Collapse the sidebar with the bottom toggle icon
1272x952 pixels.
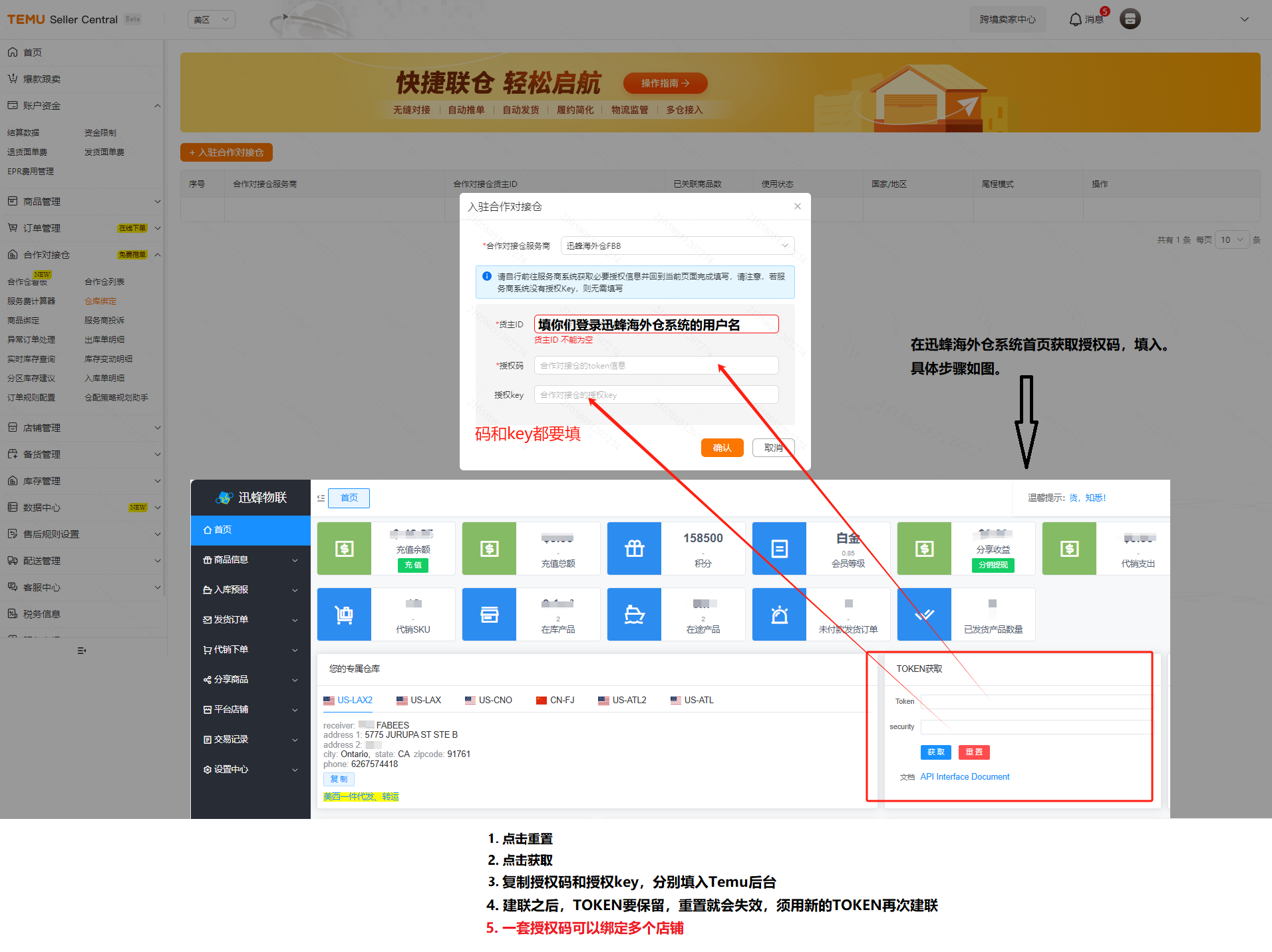pyautogui.click(x=82, y=651)
